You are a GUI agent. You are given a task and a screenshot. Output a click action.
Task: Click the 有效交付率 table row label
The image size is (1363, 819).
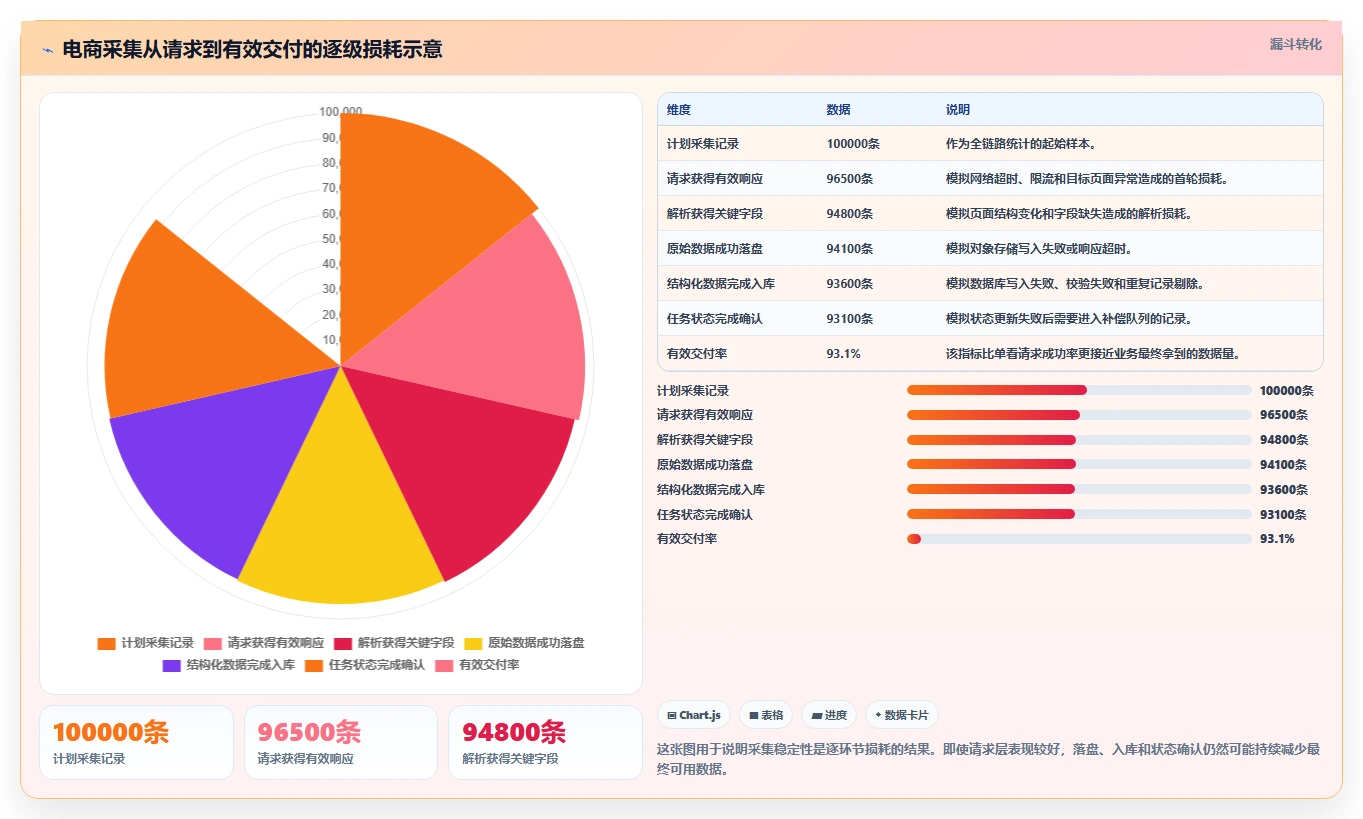point(697,354)
